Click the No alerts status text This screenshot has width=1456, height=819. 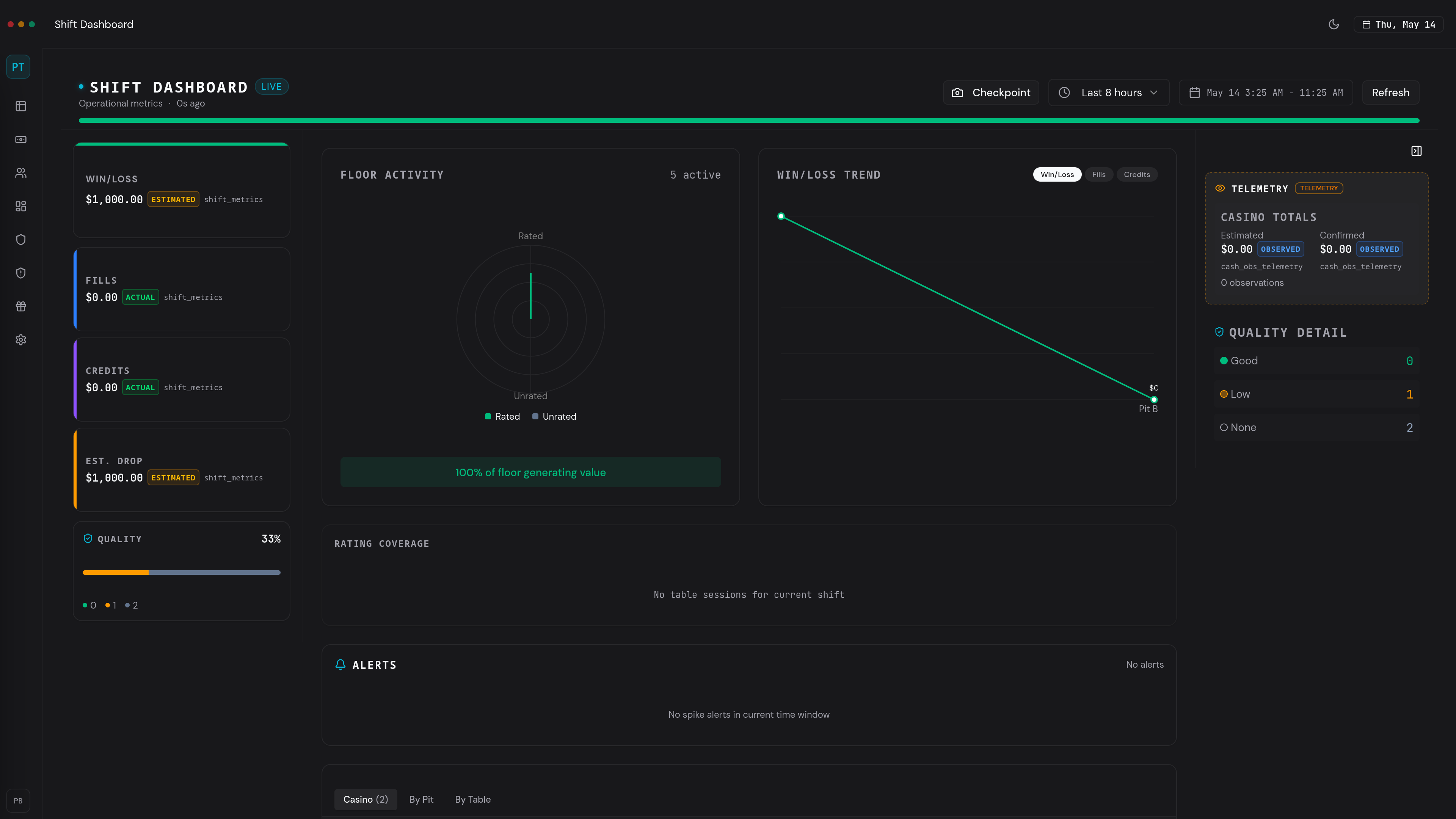1145,665
